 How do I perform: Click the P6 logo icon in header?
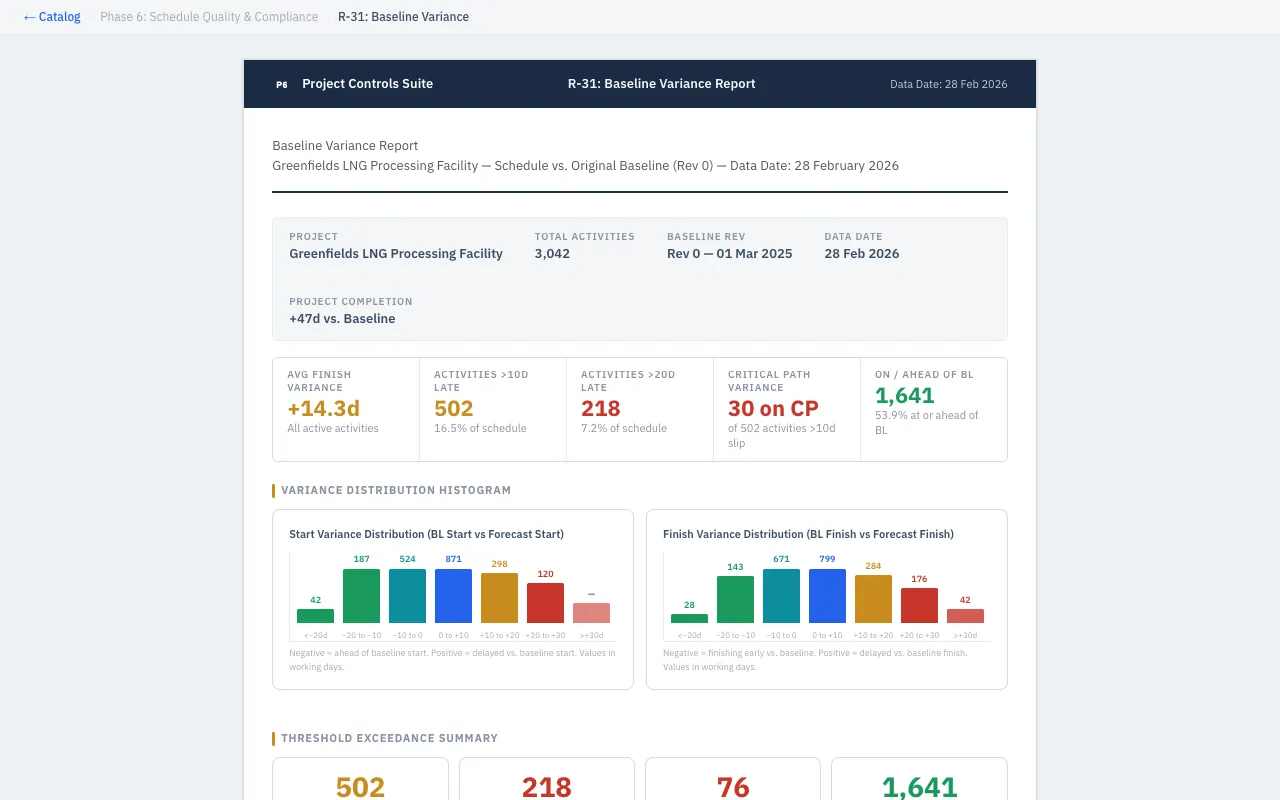pos(282,84)
